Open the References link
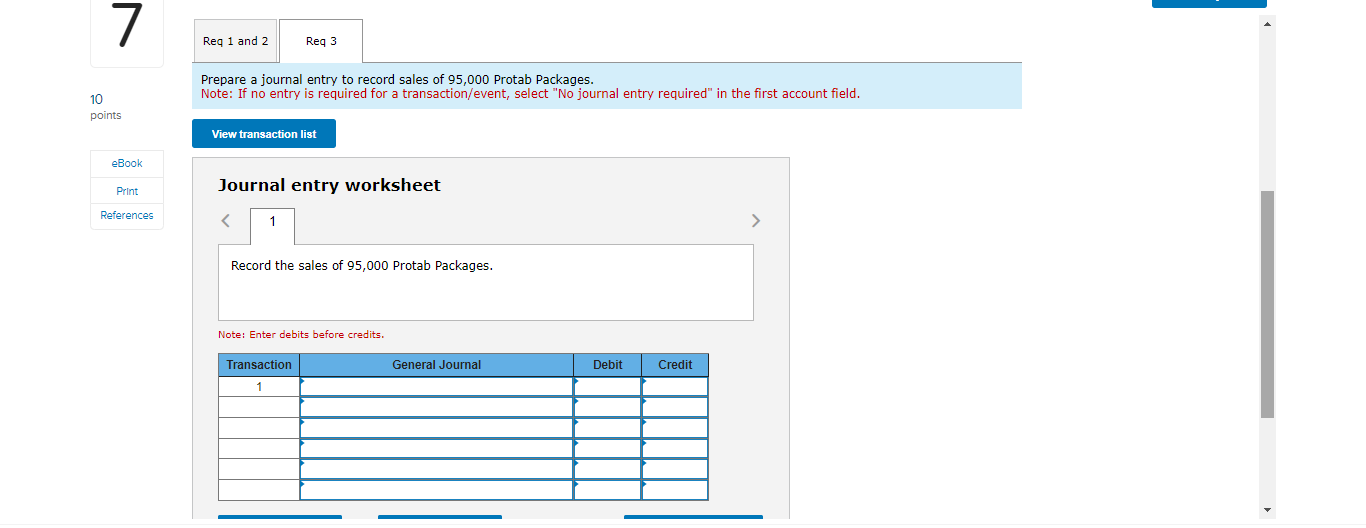The height and width of the screenshot is (528, 1366). [x=127, y=215]
